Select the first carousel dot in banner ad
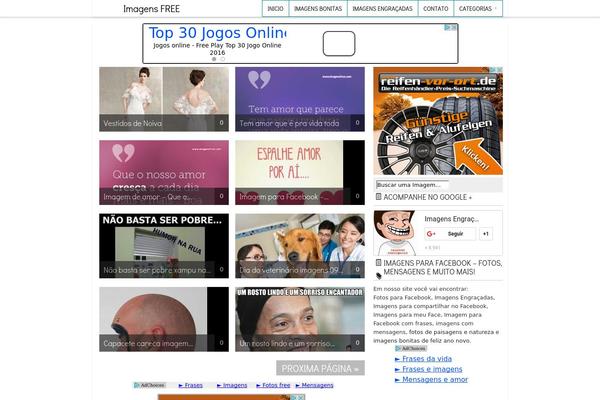The image size is (600, 400). coord(214,59)
